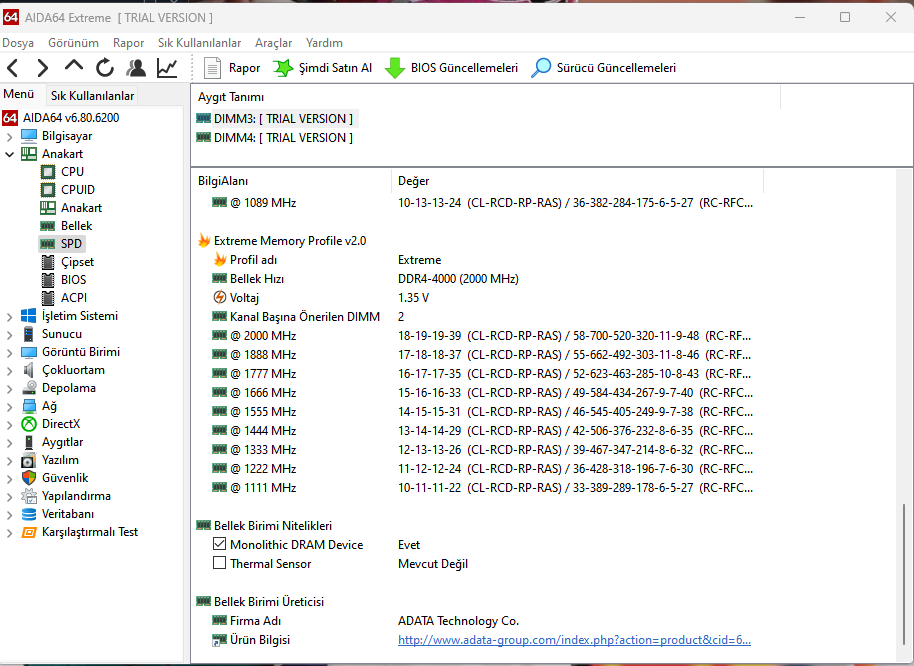Select Karşılaştırmalı Test icon
The width and height of the screenshot is (914, 666).
29,532
